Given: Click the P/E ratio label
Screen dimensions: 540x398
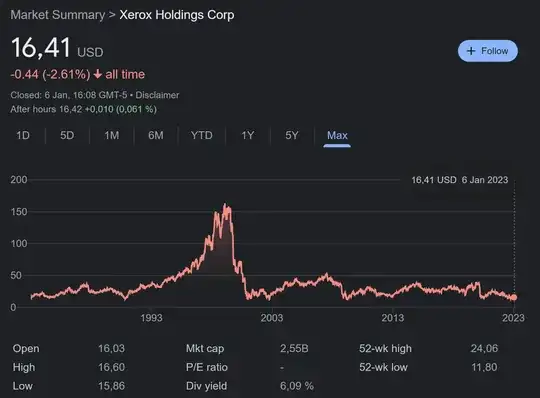Looking at the screenshot, I should 207,367.
